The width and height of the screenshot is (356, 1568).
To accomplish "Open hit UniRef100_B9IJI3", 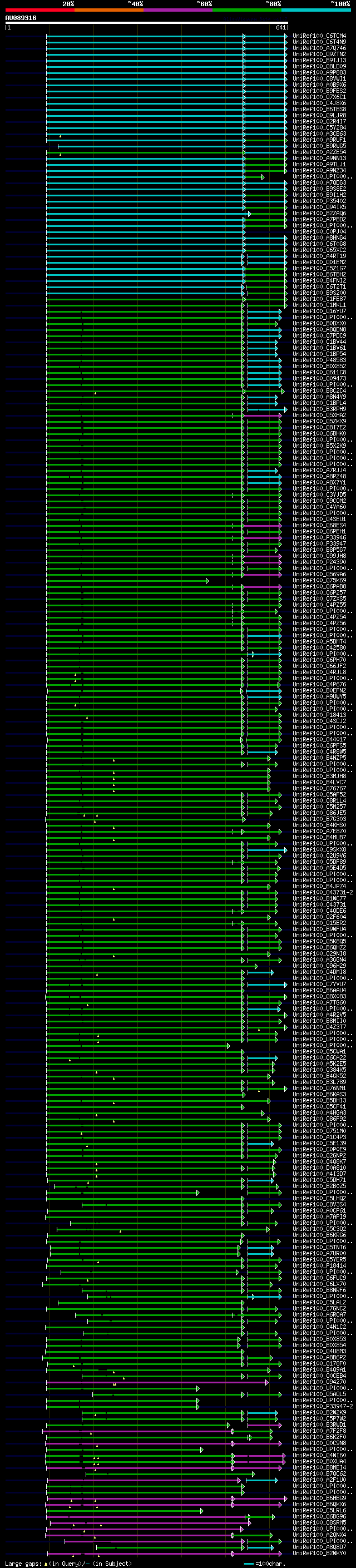I will pyautogui.click(x=319, y=60).
